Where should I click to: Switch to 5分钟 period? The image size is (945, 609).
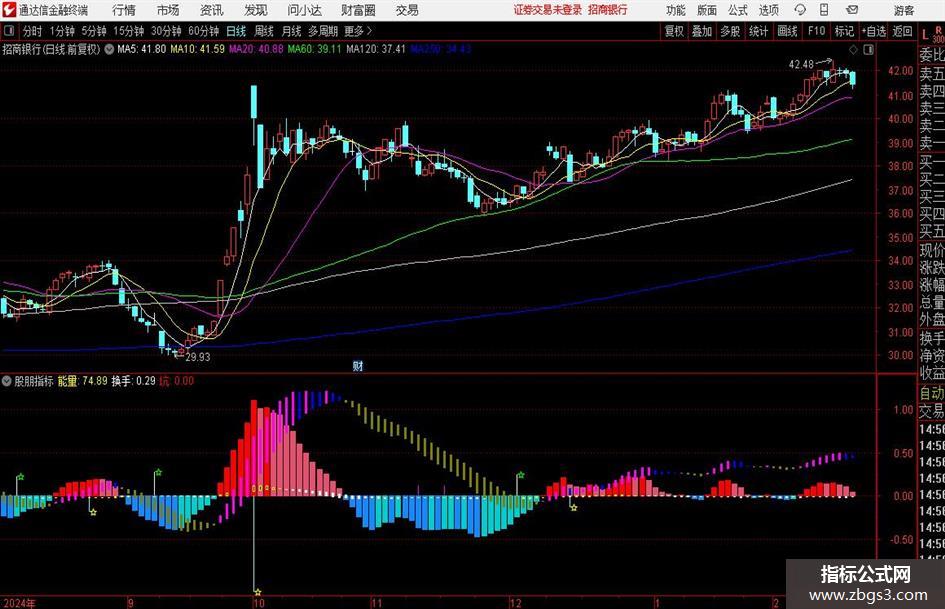[94, 31]
